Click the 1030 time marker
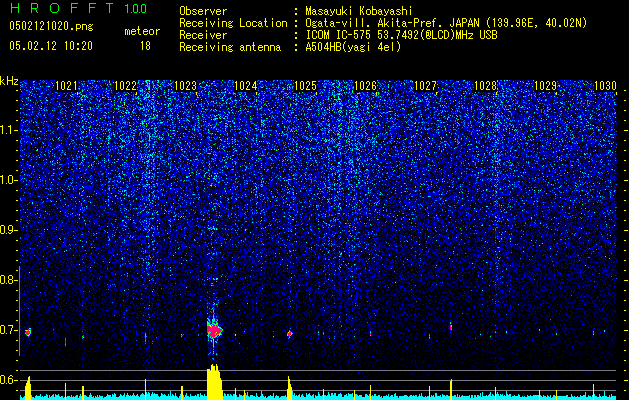The height and width of the screenshot is (400, 629). click(605, 86)
